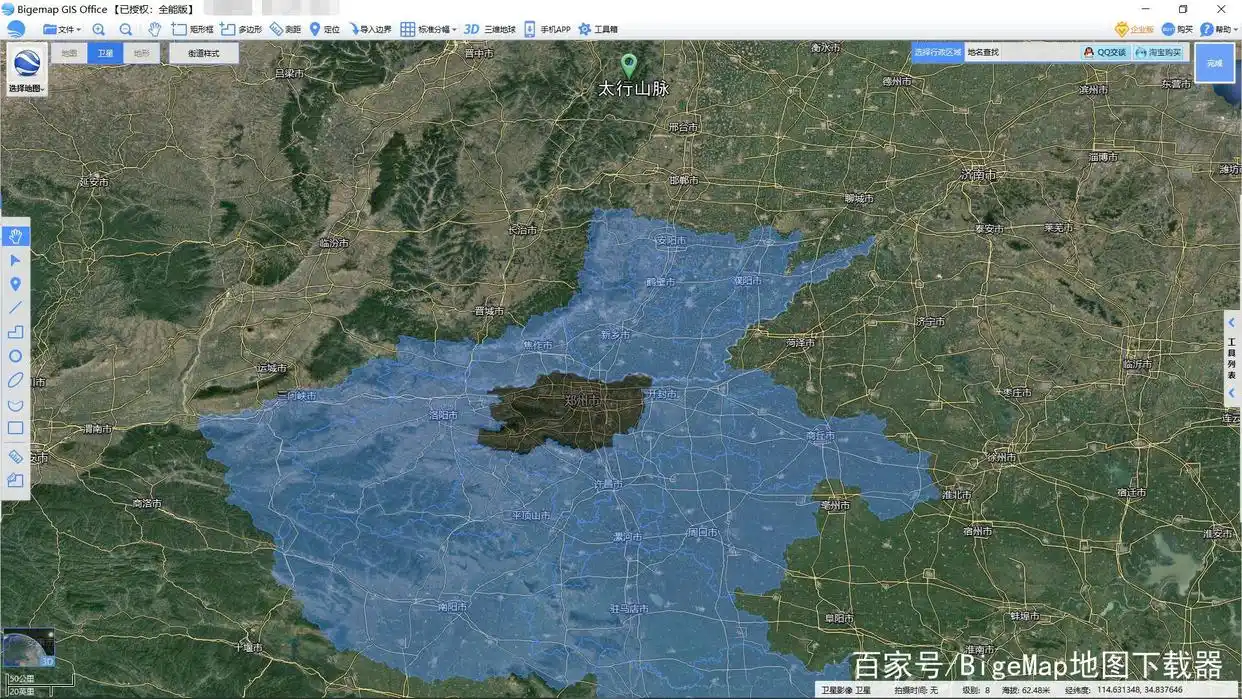This screenshot has width=1242, height=699.
Task: Select the hand pan tool
Action: point(15,236)
